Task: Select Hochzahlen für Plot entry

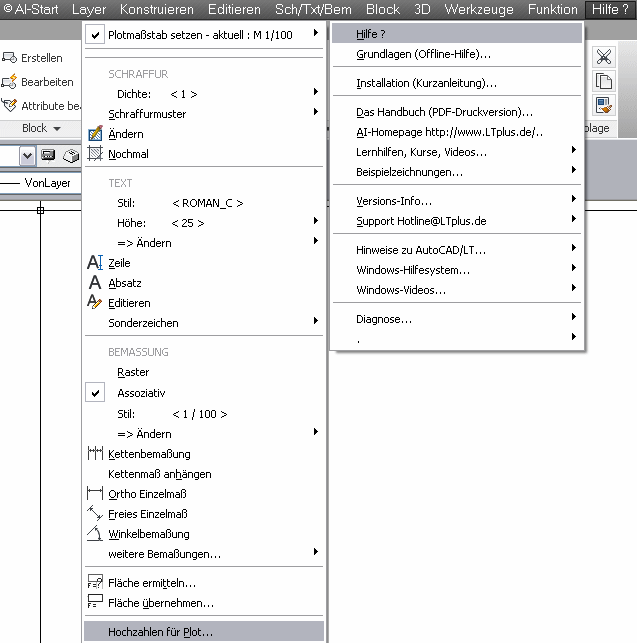Action: tap(204, 632)
